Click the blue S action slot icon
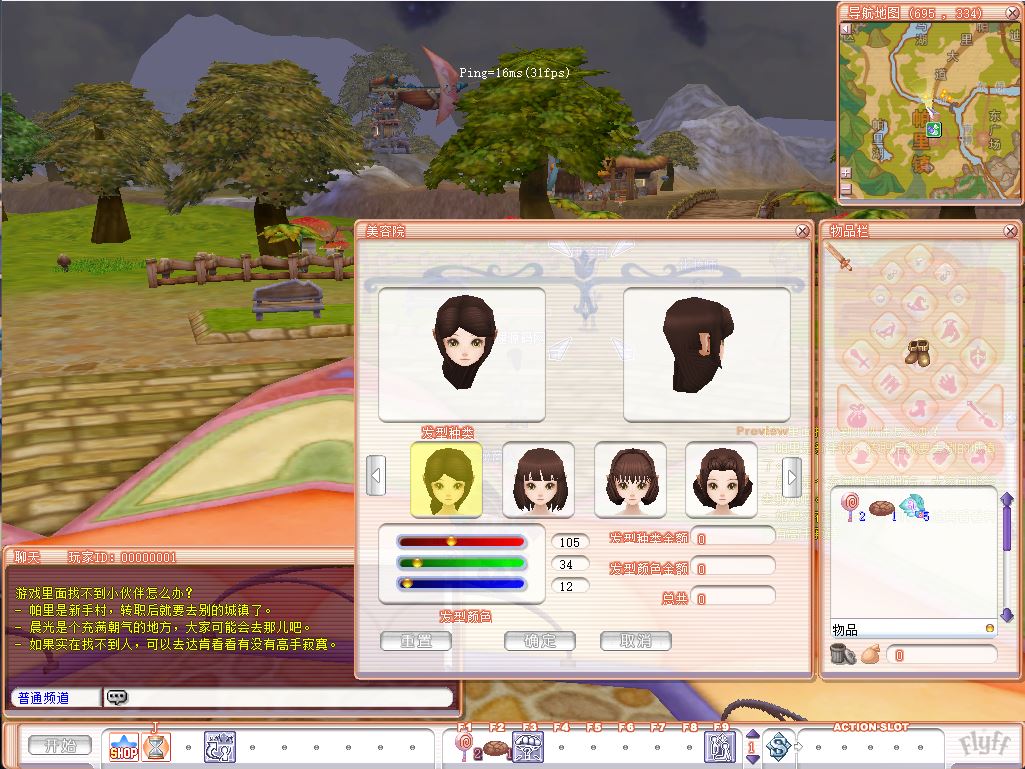 click(778, 746)
